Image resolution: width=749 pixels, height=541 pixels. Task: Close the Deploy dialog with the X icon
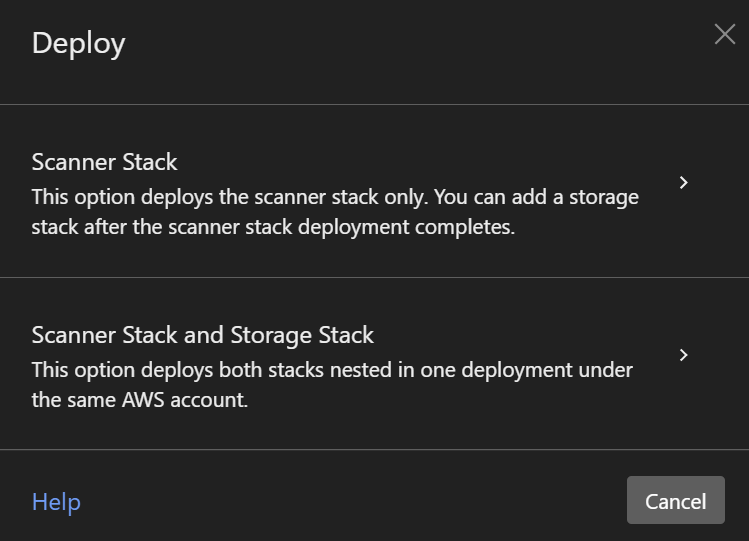(x=725, y=34)
